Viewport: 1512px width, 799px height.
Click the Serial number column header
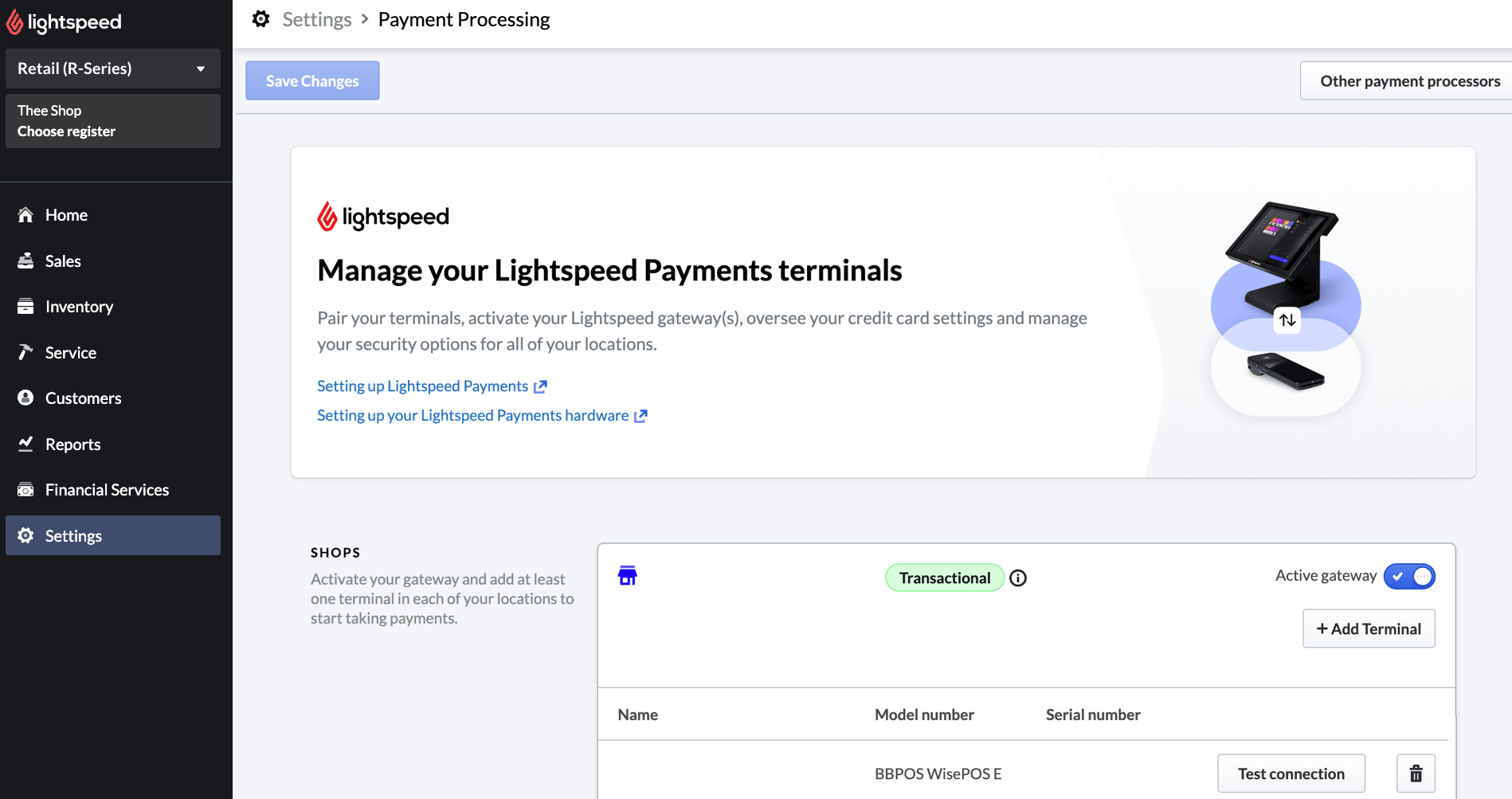1093,715
